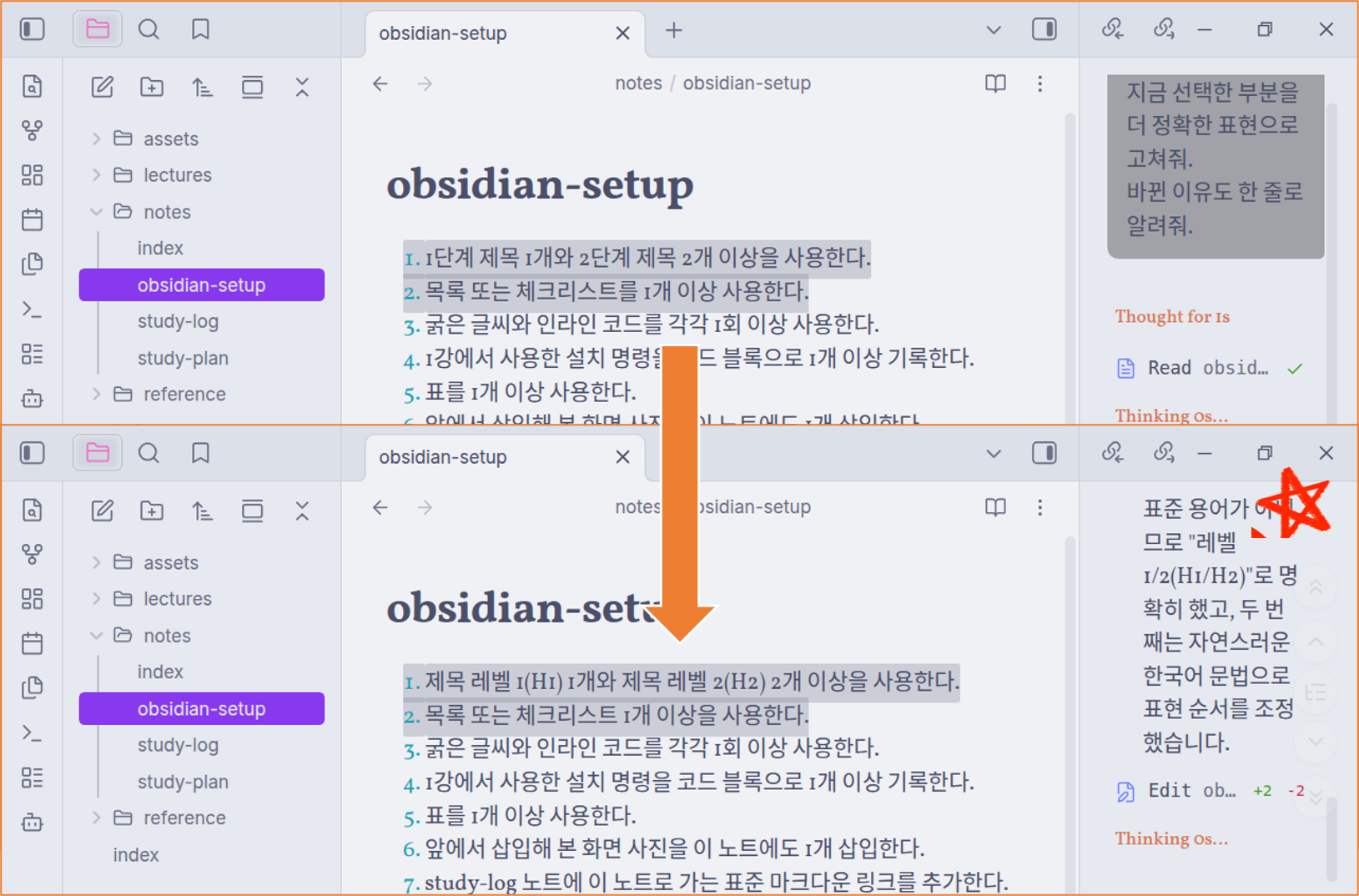
Task: Toggle auto-reveal current file in the upper window
Action: pyautogui.click(x=252, y=87)
